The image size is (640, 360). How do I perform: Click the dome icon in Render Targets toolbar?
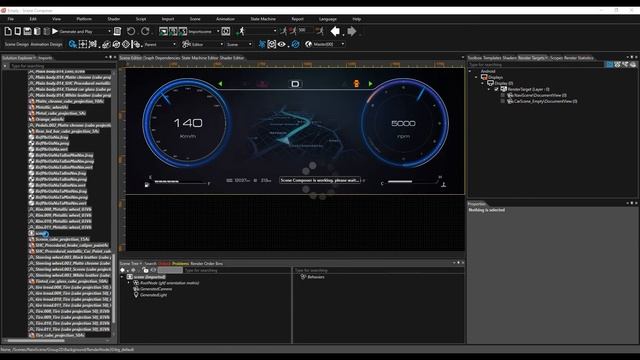[x=633, y=64]
